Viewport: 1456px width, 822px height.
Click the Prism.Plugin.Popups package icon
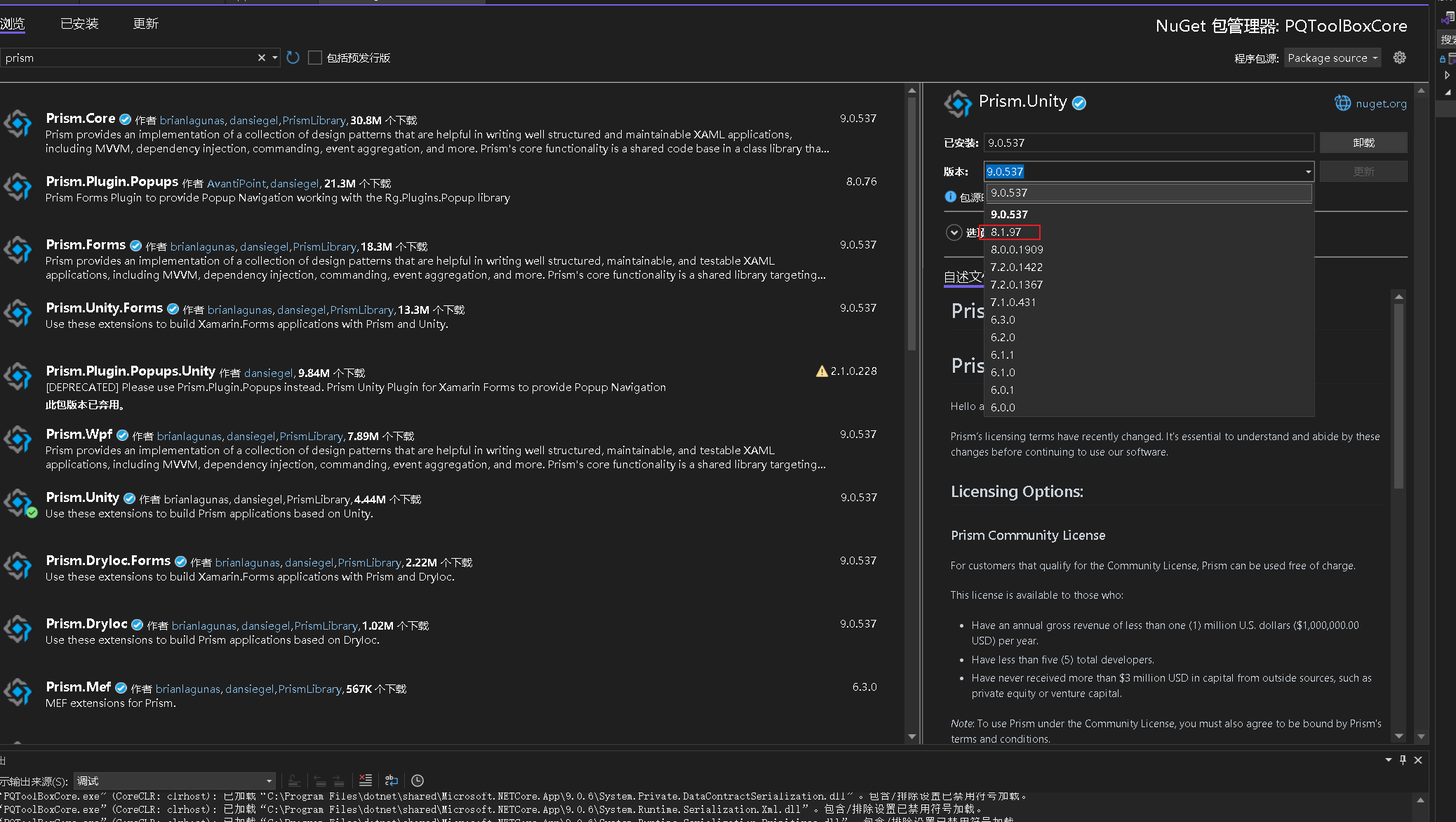pos(18,187)
